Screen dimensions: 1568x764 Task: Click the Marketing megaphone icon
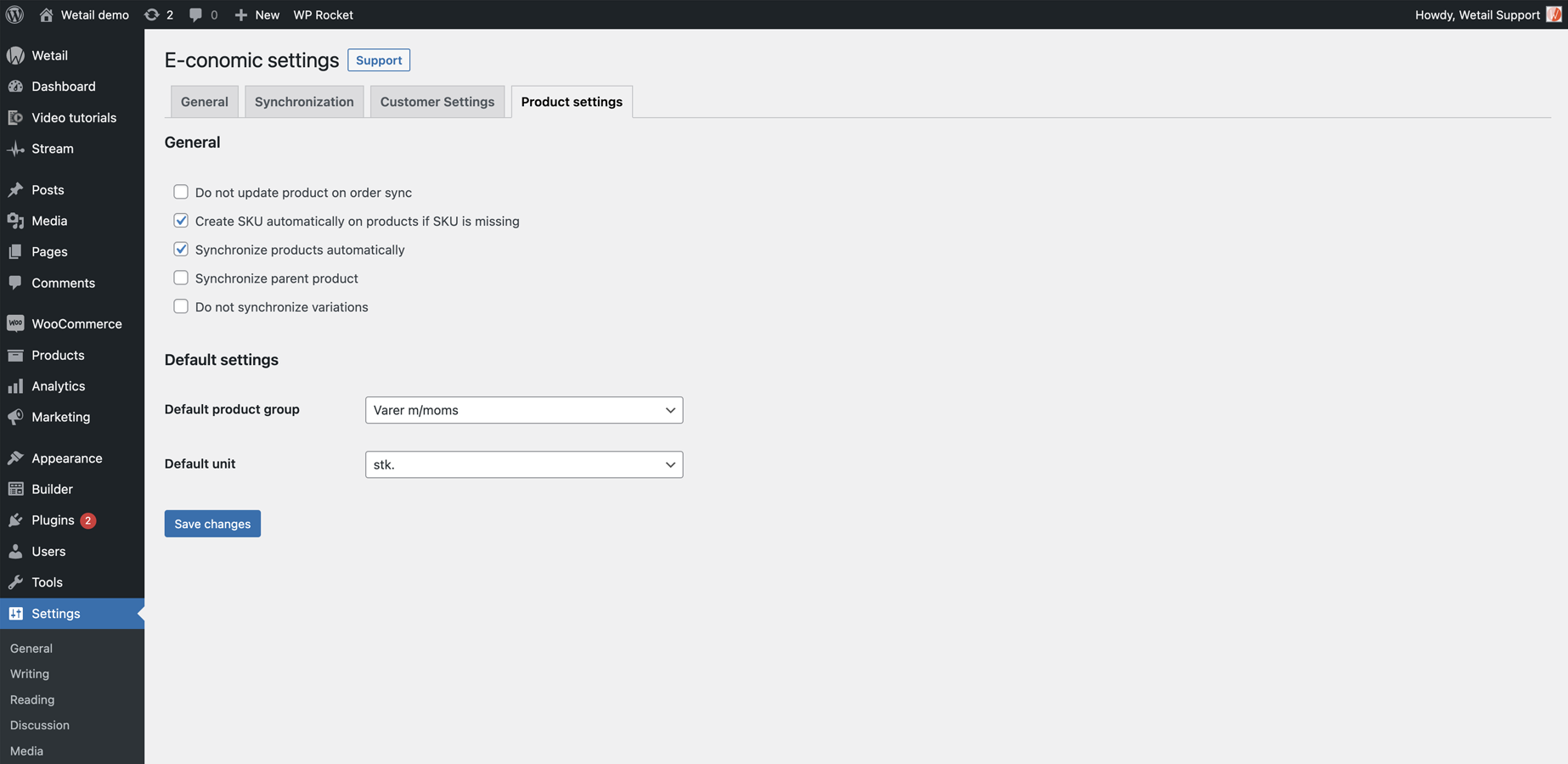15,417
